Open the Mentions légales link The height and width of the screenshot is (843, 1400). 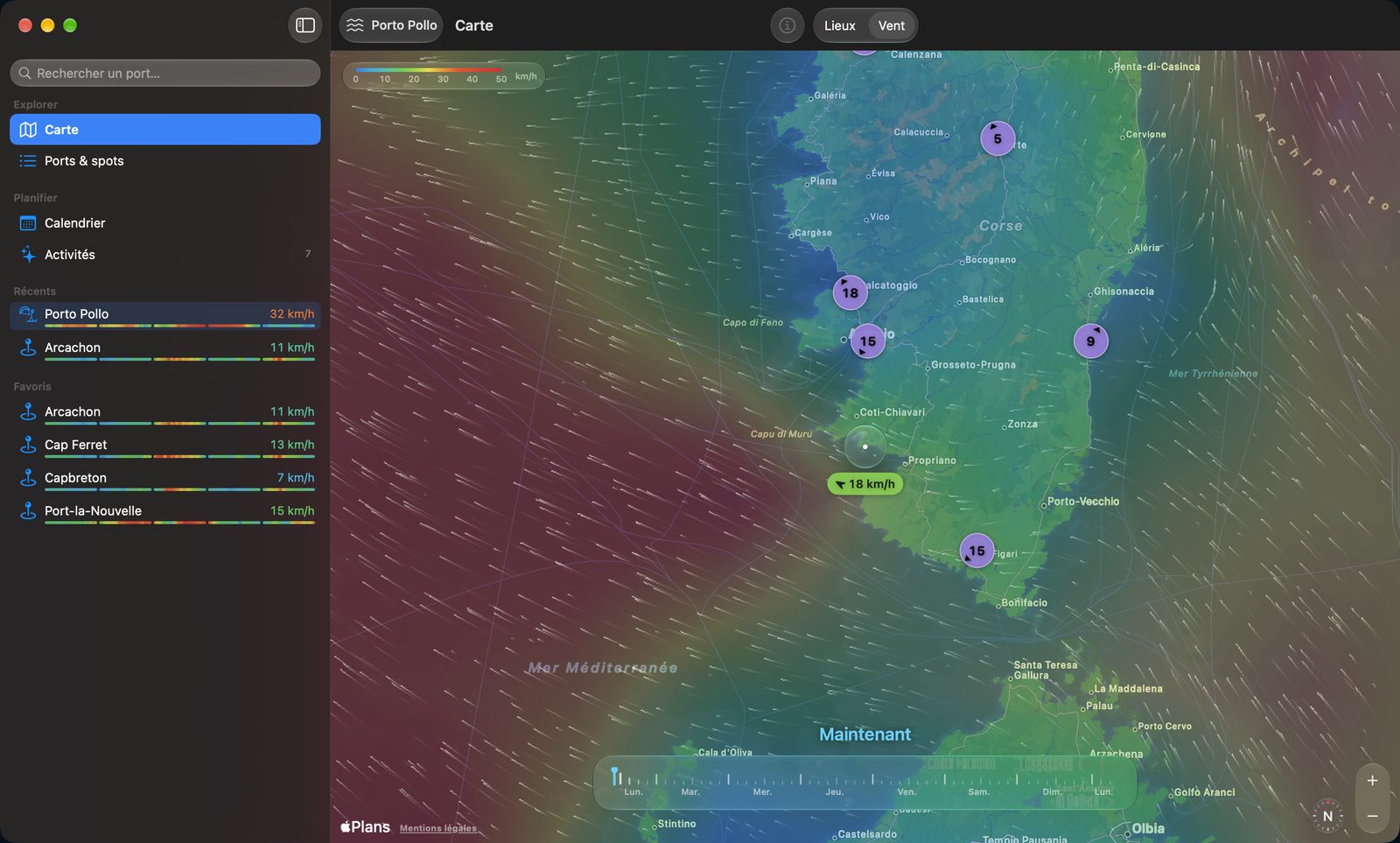[x=438, y=828]
